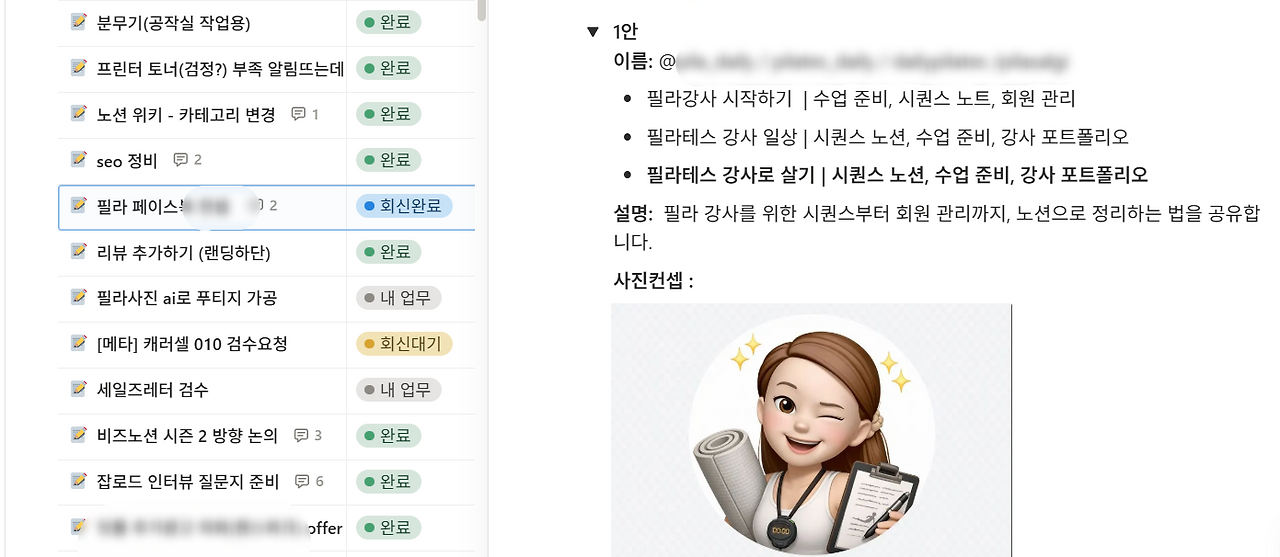
Task: Click comment icon on 비즈노션 시즌 2 방향 논의
Action: 301,436
